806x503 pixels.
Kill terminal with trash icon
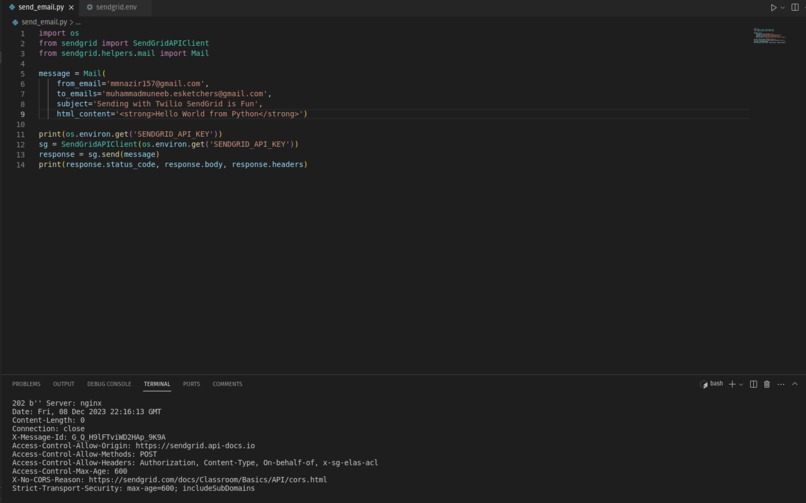click(767, 384)
